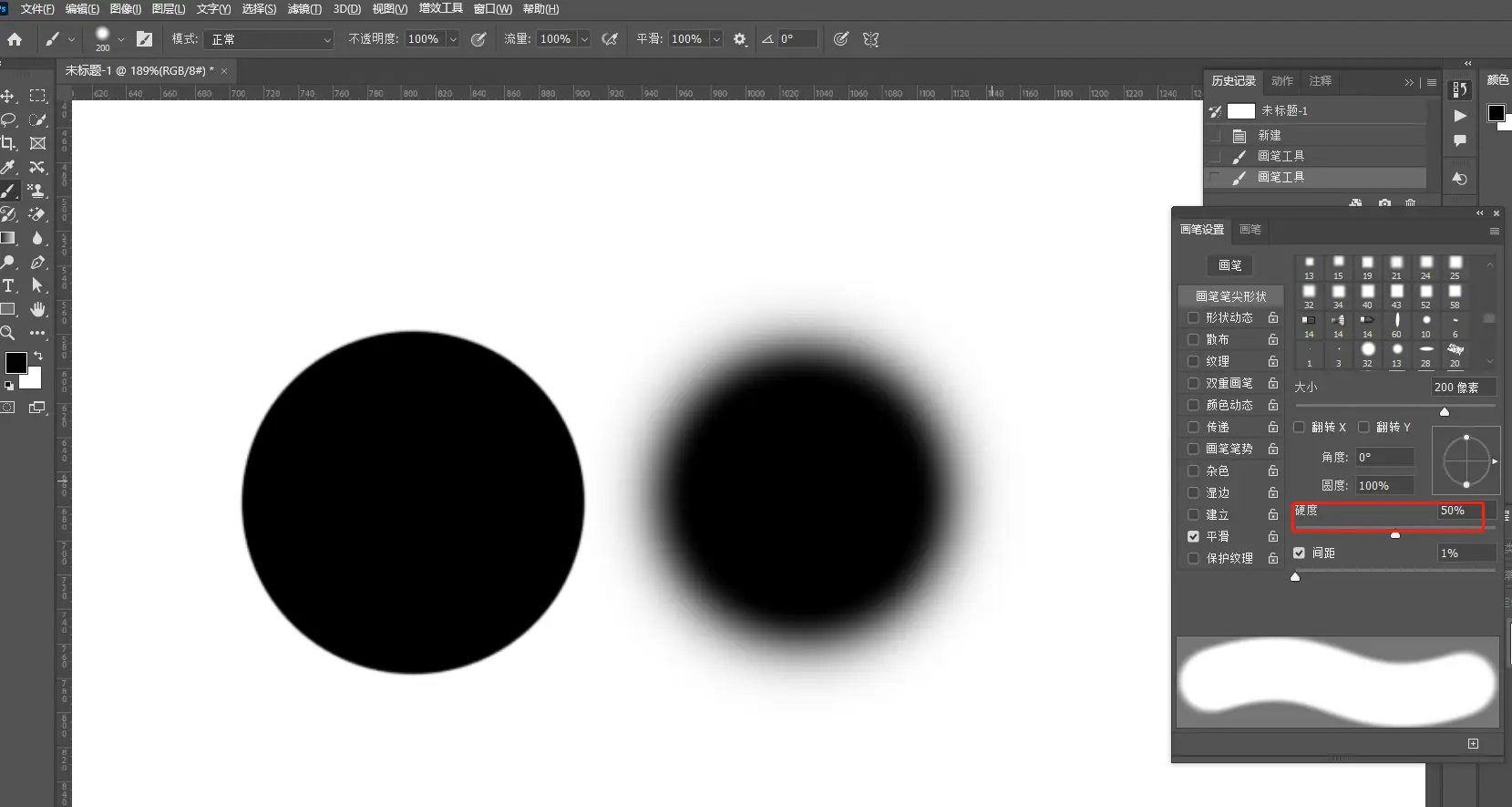Expand the 不透明度 opacity dropdown arrow
Viewport: 1512px width, 807px height.
pyautogui.click(x=453, y=39)
